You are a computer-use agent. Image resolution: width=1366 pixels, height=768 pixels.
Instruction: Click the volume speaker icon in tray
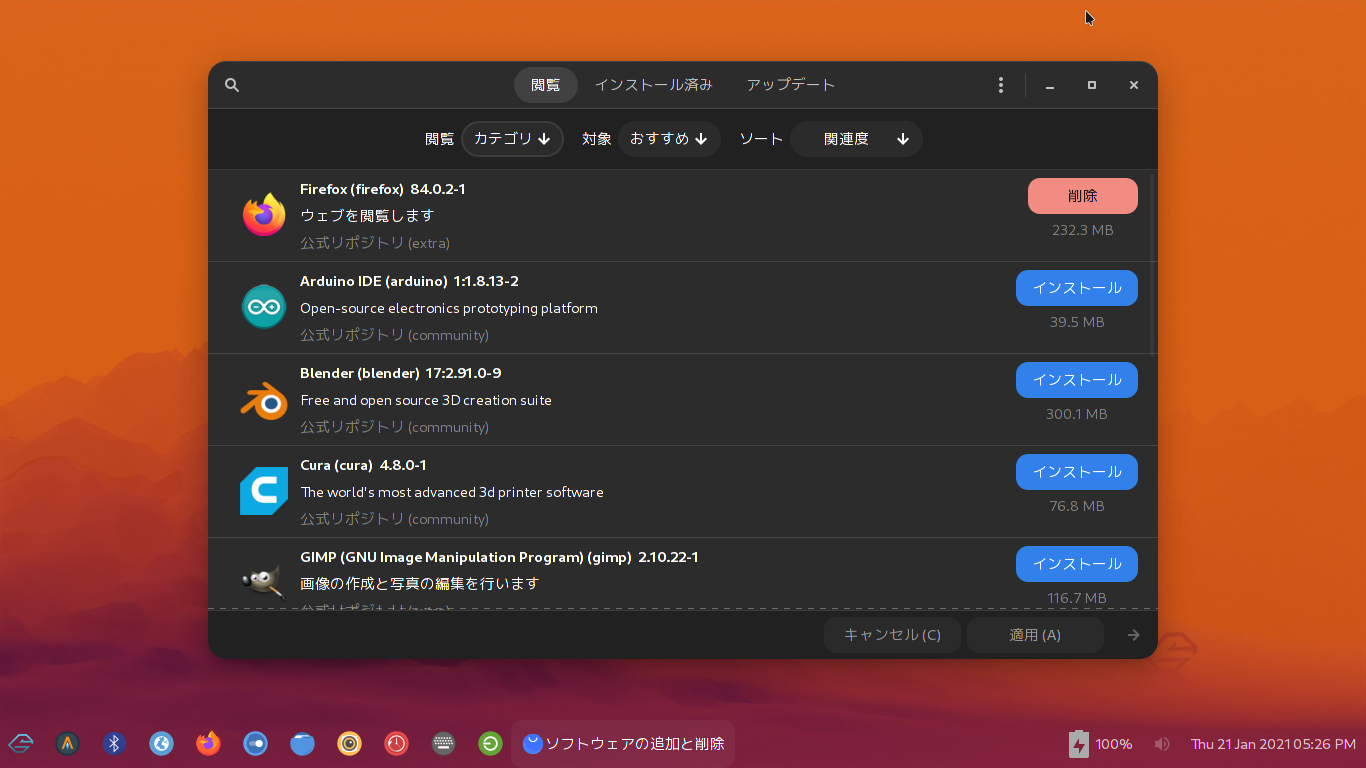point(1161,744)
